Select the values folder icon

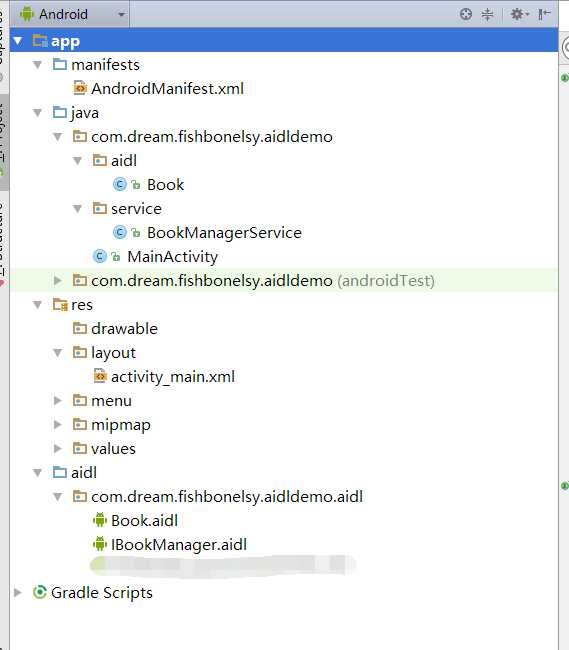[x=80, y=449]
